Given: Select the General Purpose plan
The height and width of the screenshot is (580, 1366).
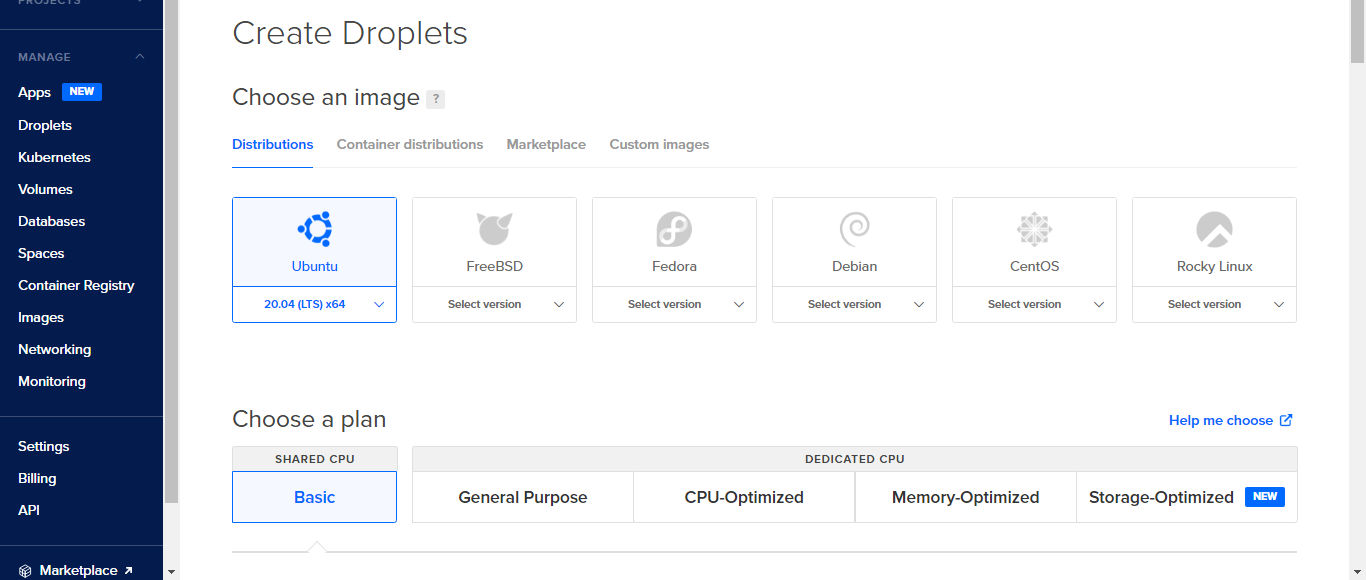Looking at the screenshot, I should tap(523, 497).
